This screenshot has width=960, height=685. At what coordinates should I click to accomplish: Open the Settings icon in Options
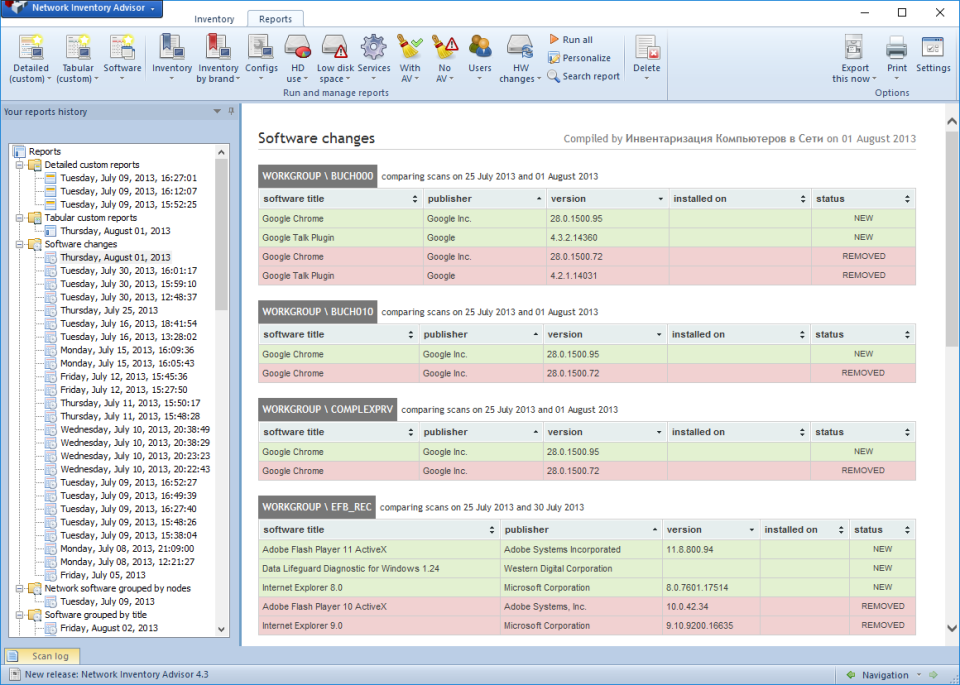point(933,48)
